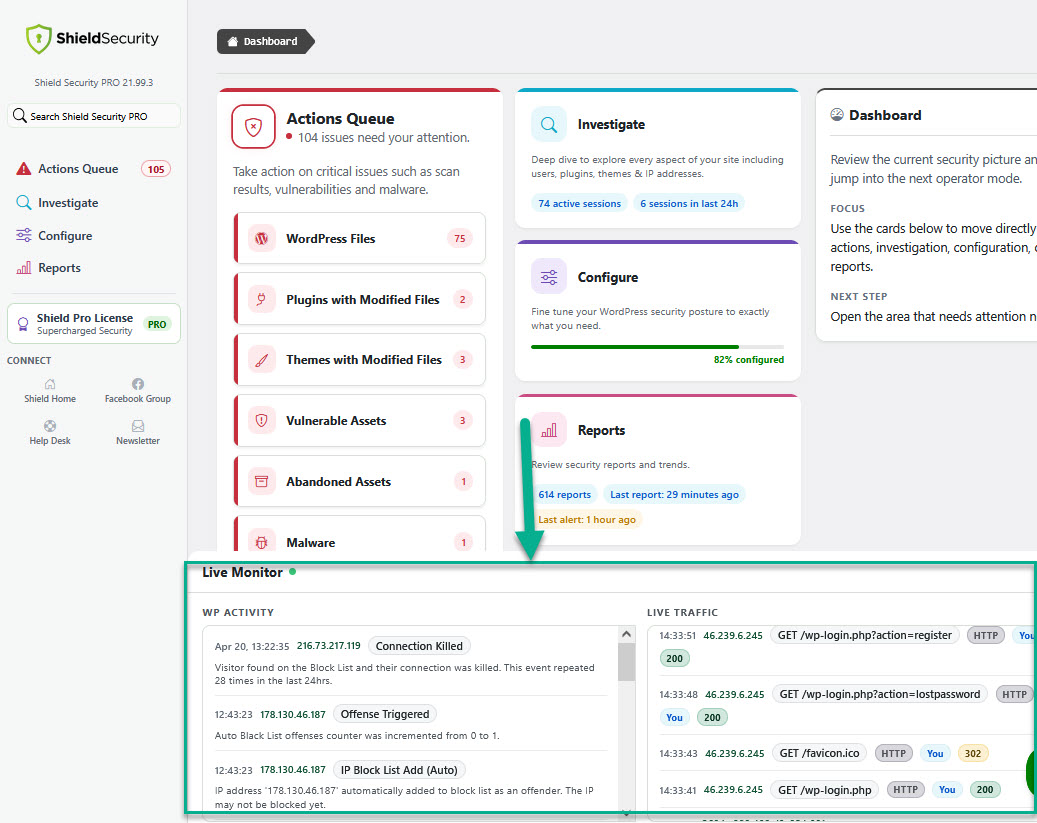Open Configure in the sidebar
The width and height of the screenshot is (1037, 823).
65,236
